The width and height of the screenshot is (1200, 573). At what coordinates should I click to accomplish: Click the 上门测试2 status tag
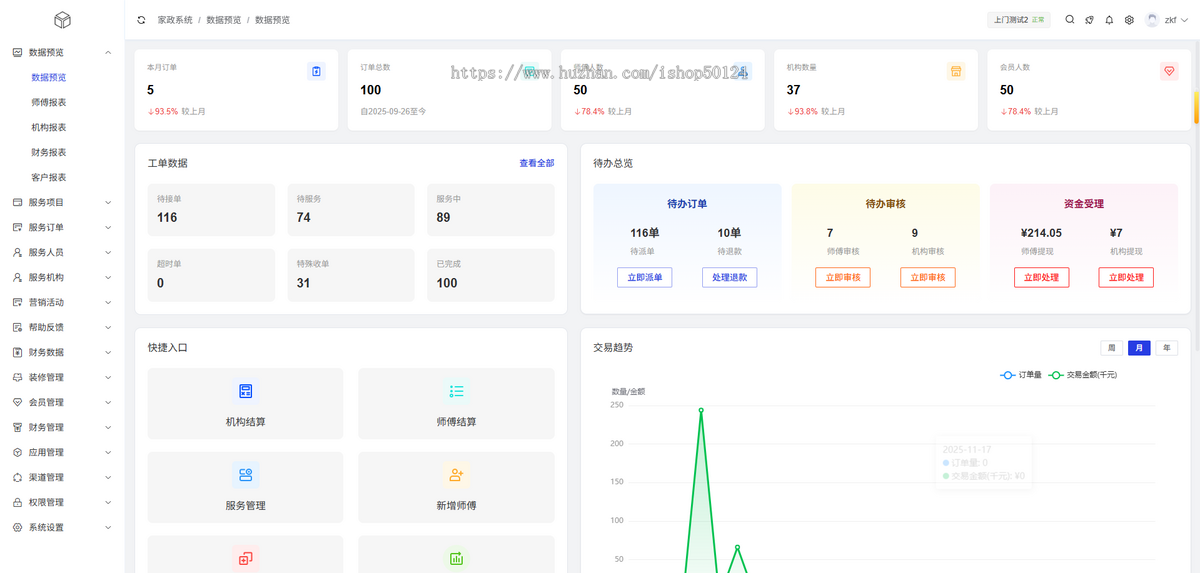click(1018, 20)
